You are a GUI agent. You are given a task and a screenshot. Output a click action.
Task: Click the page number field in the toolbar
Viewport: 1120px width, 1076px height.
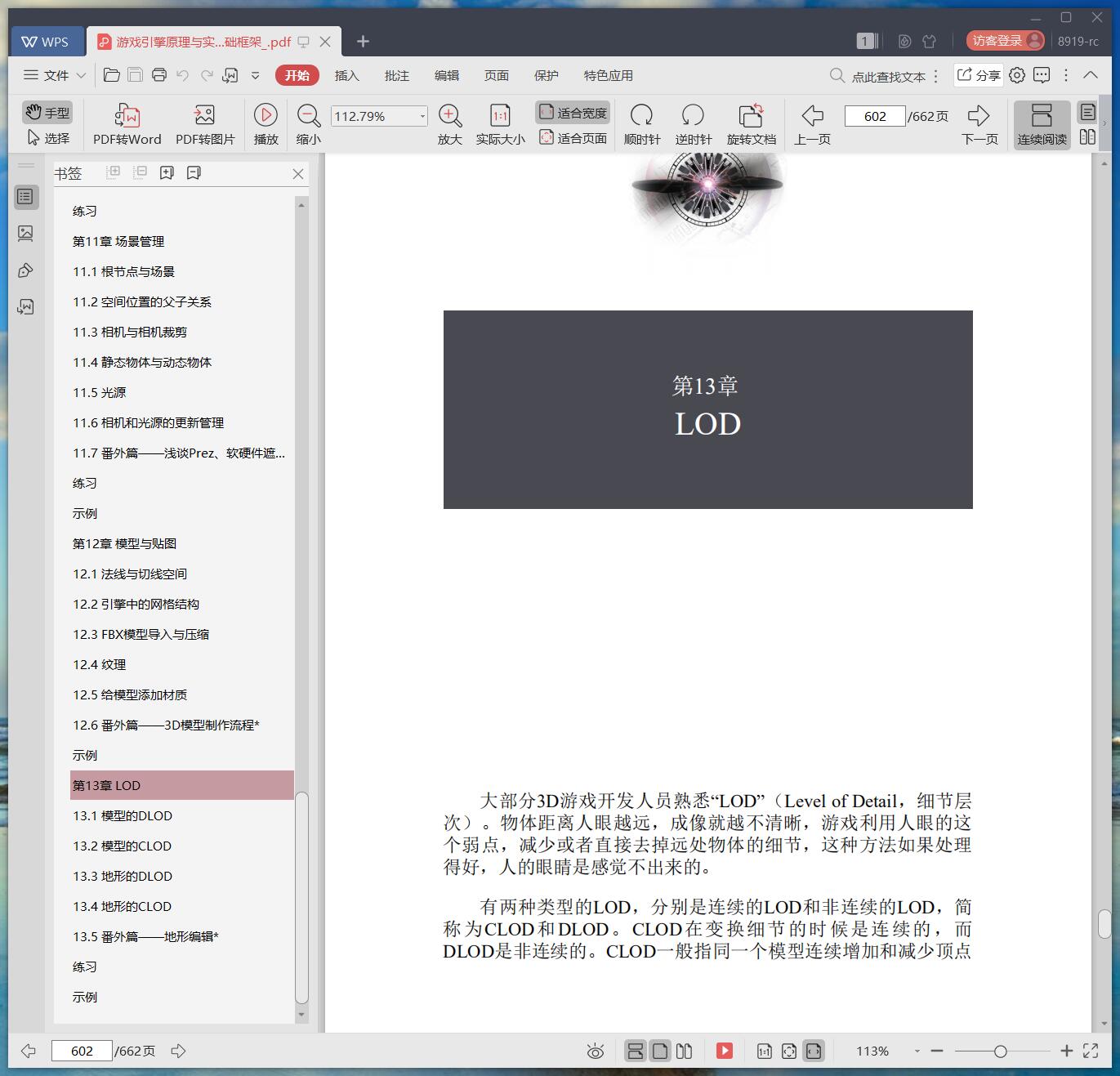click(x=875, y=116)
